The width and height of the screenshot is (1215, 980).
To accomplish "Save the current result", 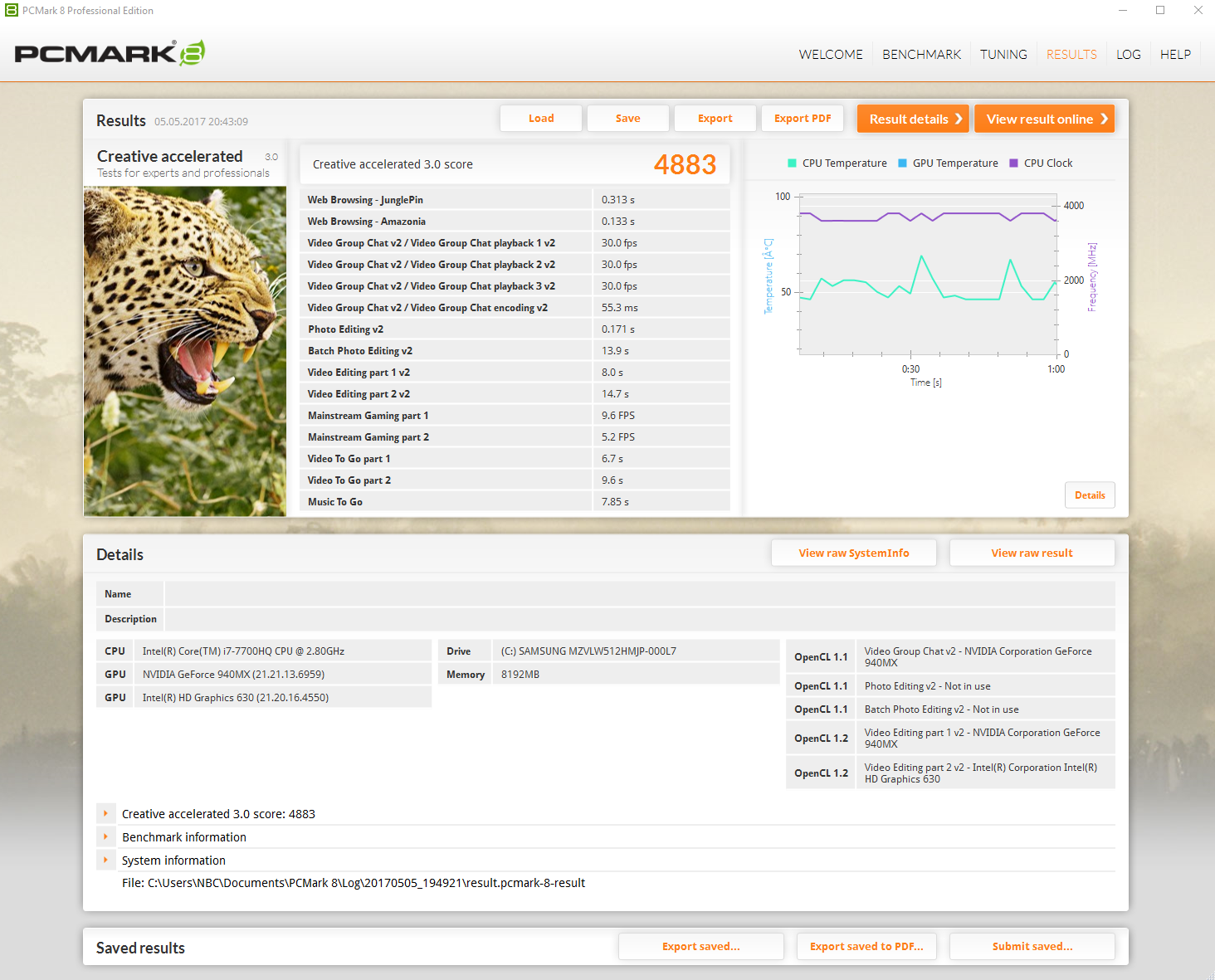I will [x=627, y=119].
